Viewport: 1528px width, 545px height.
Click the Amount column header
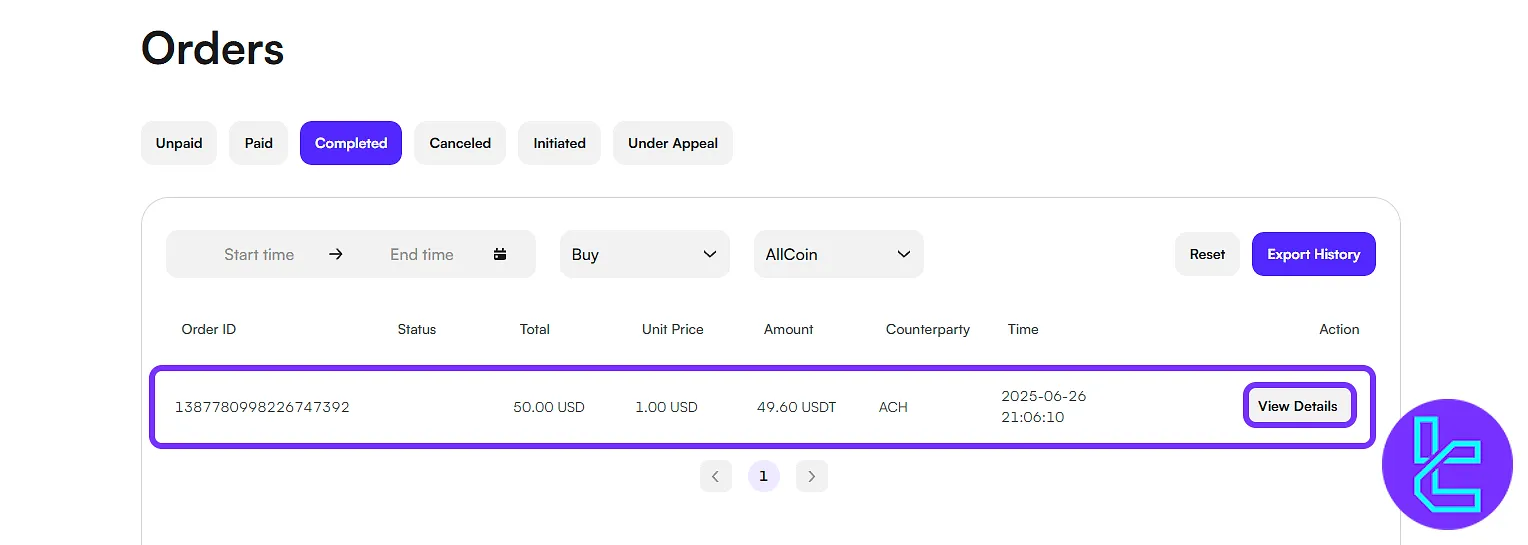[x=789, y=329]
